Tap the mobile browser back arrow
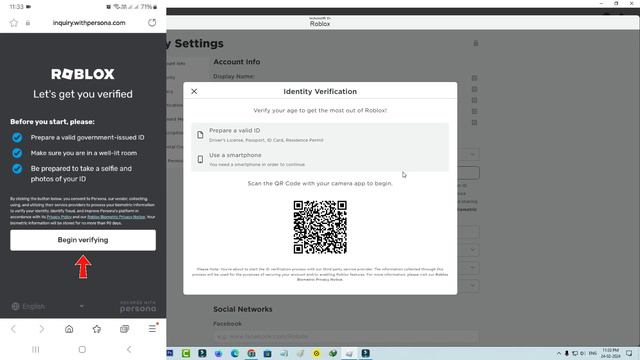 click(13, 329)
